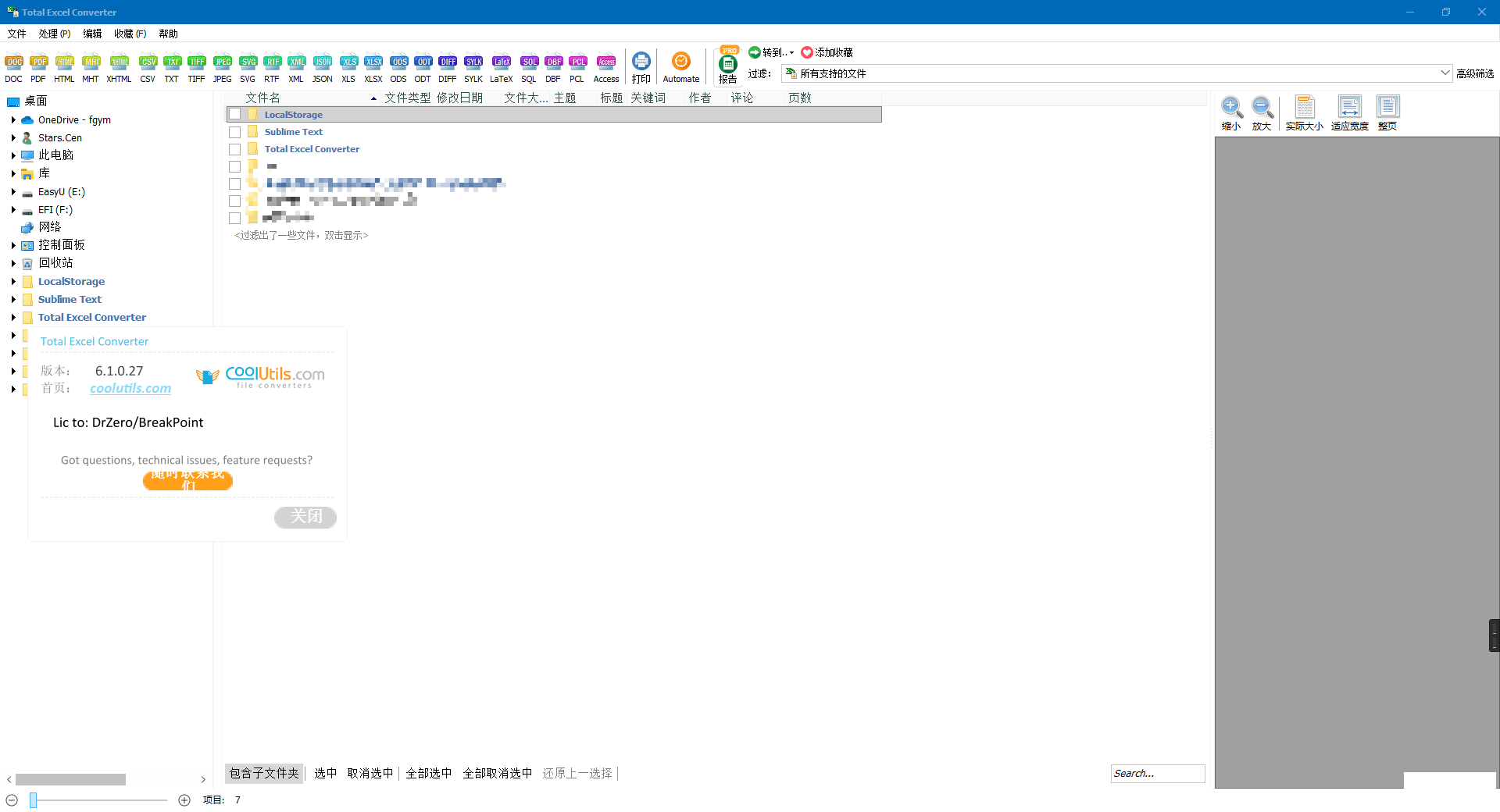
Task: Expand OneDrive - fgym tree node
Action: [13, 120]
